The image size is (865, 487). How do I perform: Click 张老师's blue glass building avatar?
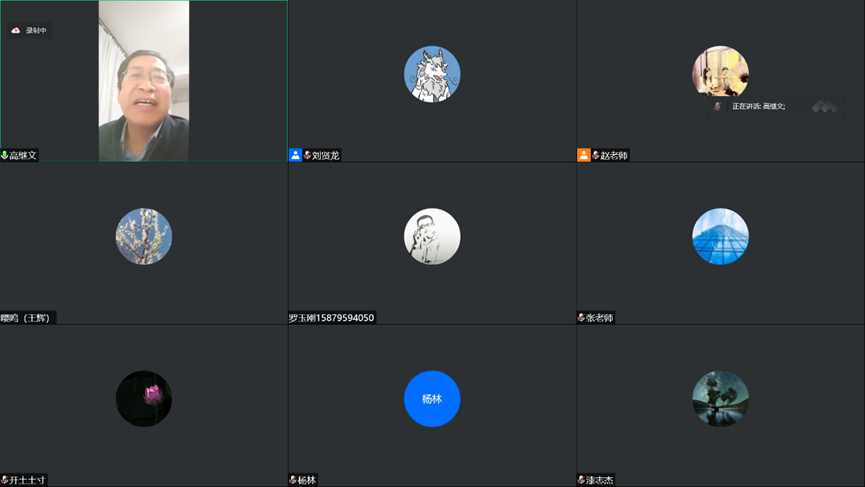coord(720,236)
